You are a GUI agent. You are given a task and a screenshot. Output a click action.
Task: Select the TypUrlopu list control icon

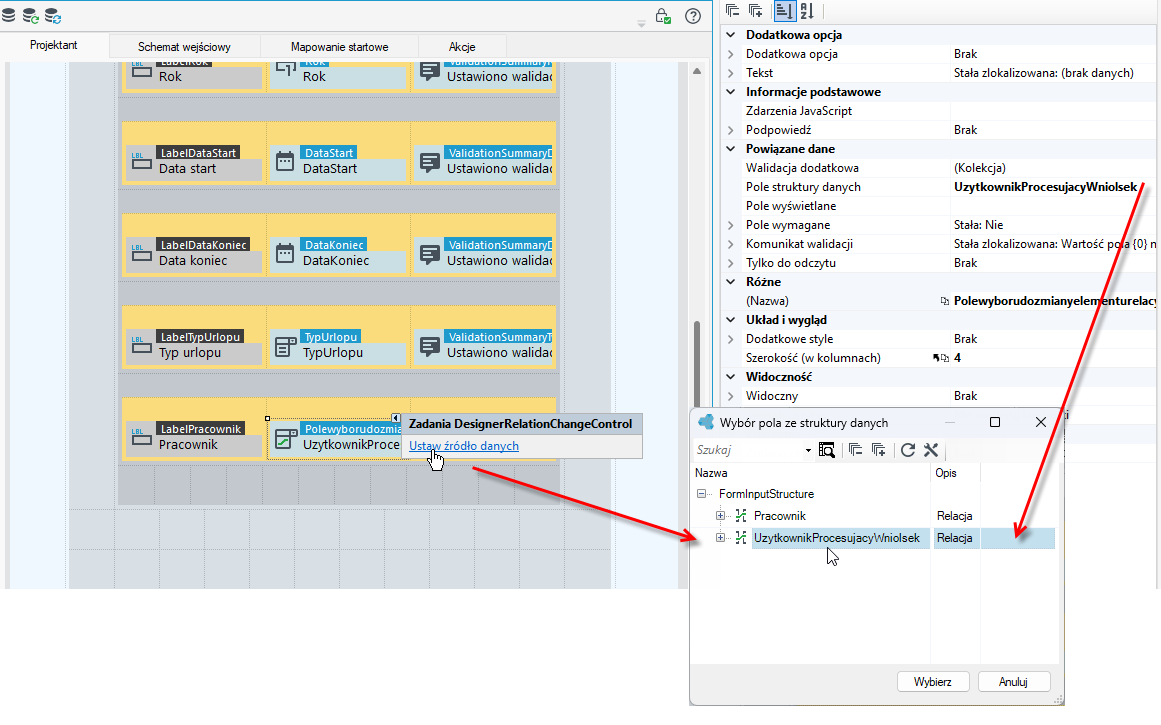pos(285,346)
